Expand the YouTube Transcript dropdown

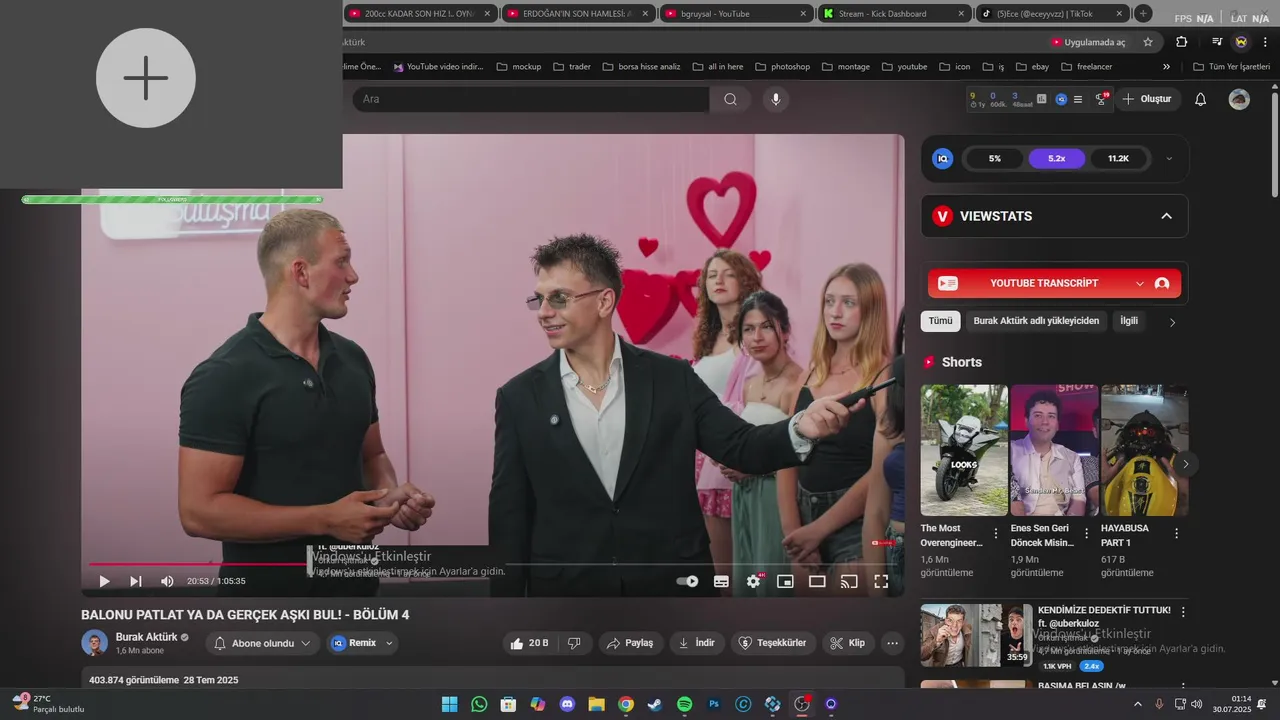point(1140,284)
